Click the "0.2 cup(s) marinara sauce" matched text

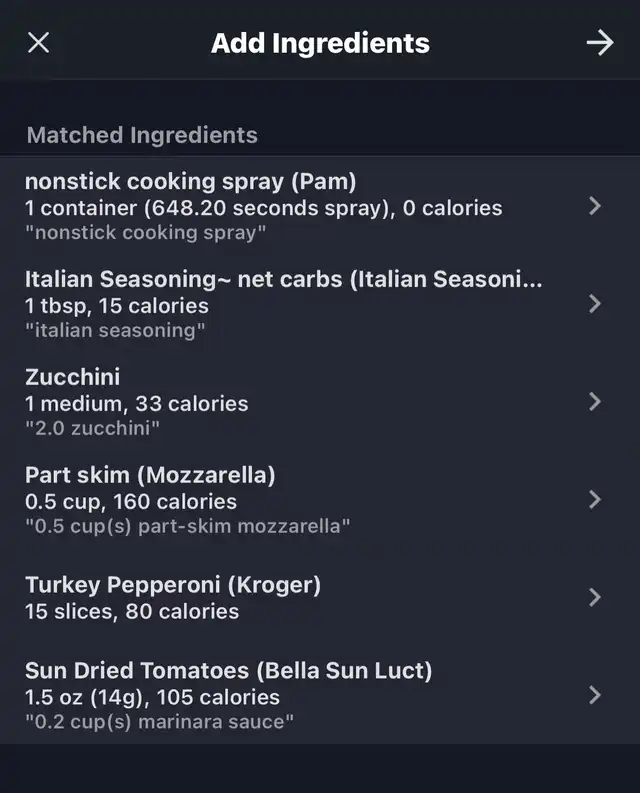tap(159, 722)
